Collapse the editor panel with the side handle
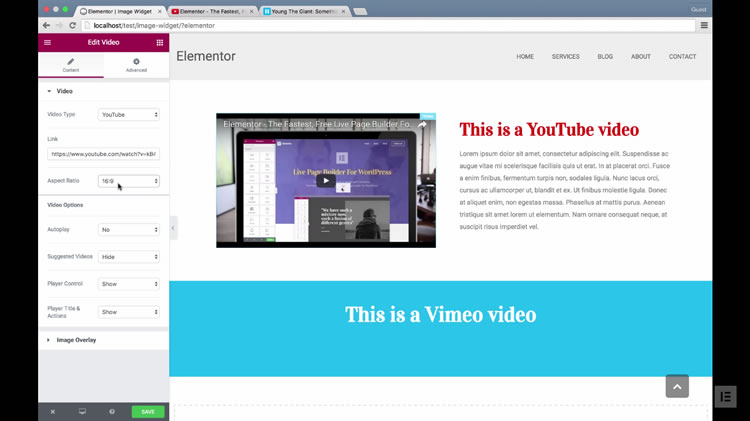 point(173,228)
